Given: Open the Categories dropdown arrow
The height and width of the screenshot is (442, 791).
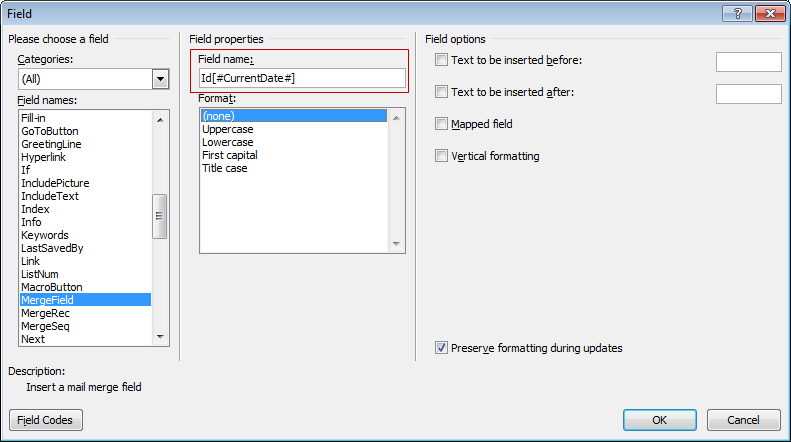Looking at the screenshot, I should click(x=159, y=79).
